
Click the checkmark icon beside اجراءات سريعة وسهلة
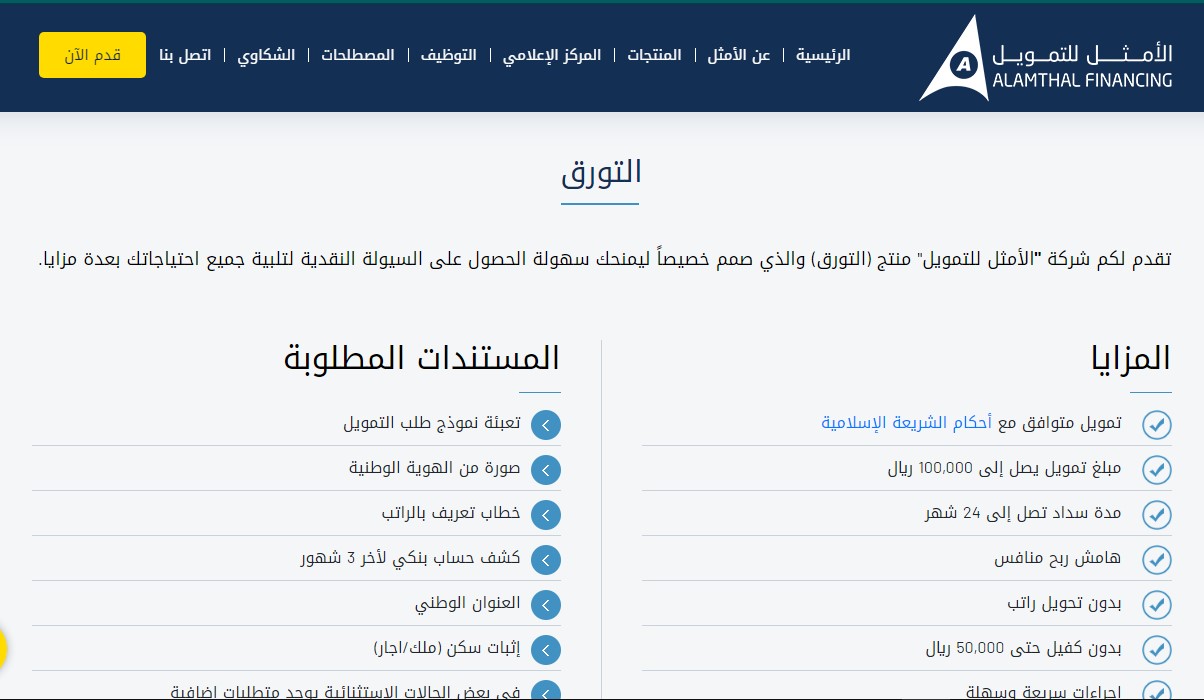tap(1156, 691)
